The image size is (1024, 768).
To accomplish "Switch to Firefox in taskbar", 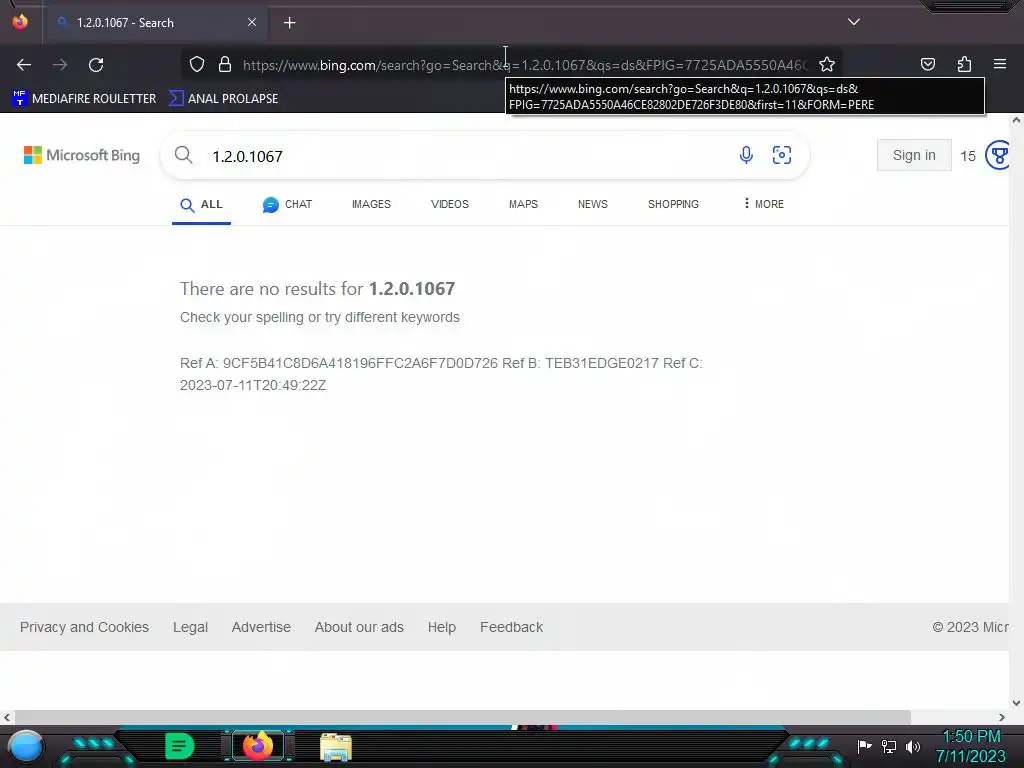I will pyautogui.click(x=257, y=746).
